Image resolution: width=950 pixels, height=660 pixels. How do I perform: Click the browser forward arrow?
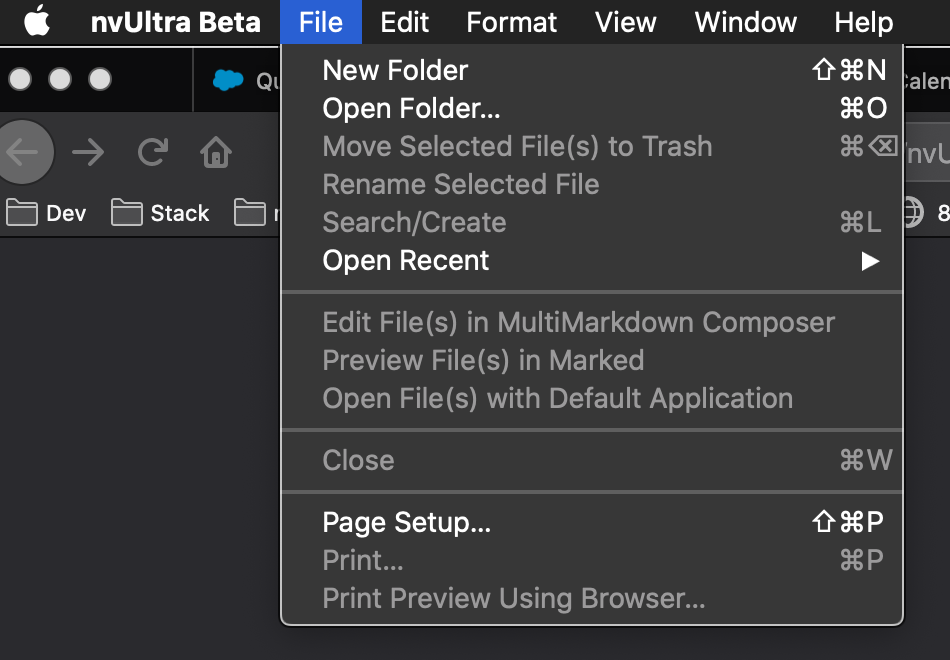[88, 152]
